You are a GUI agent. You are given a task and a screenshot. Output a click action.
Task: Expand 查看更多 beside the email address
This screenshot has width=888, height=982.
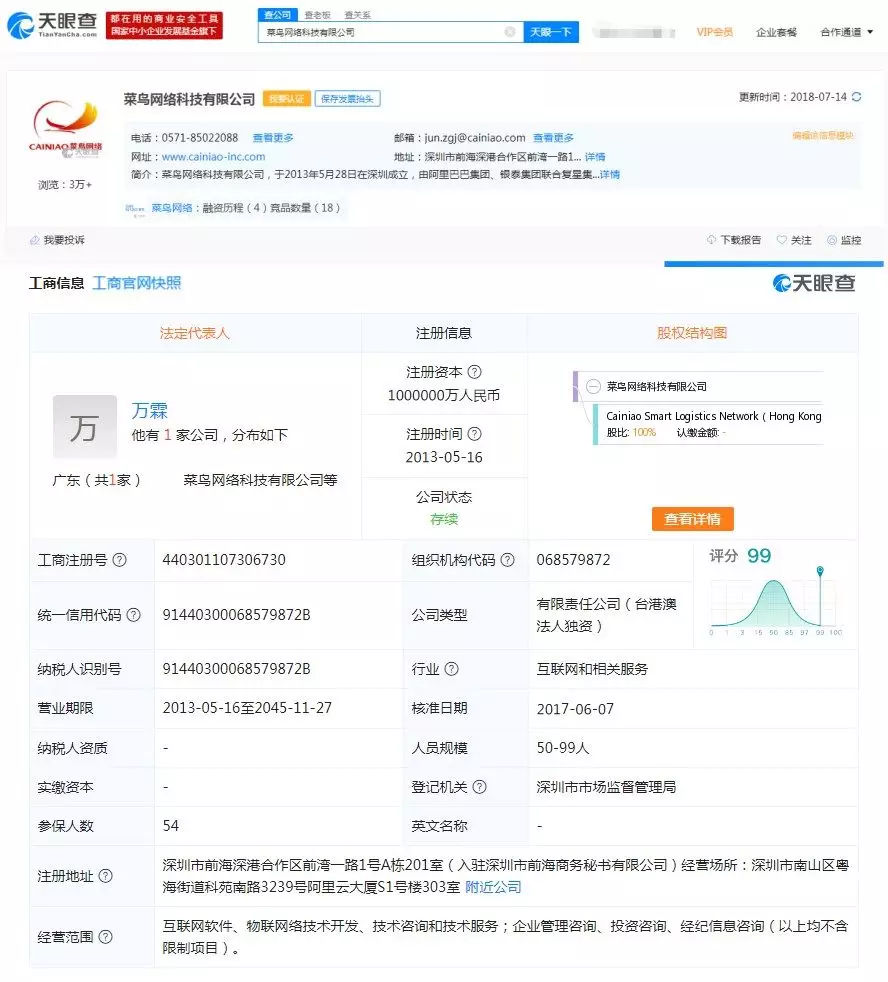point(551,137)
